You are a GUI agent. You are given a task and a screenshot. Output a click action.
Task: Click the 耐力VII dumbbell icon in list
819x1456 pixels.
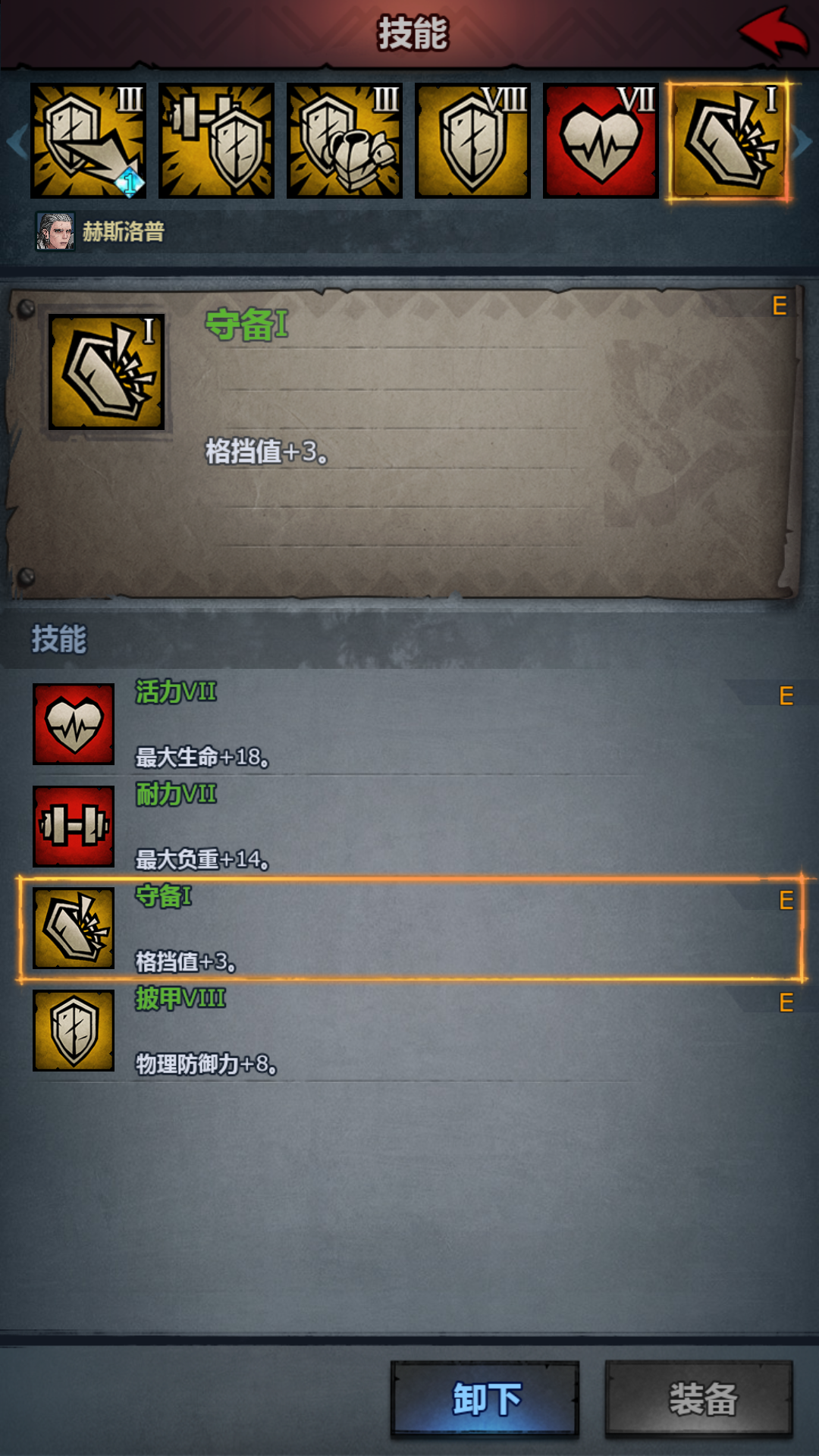coord(74,826)
